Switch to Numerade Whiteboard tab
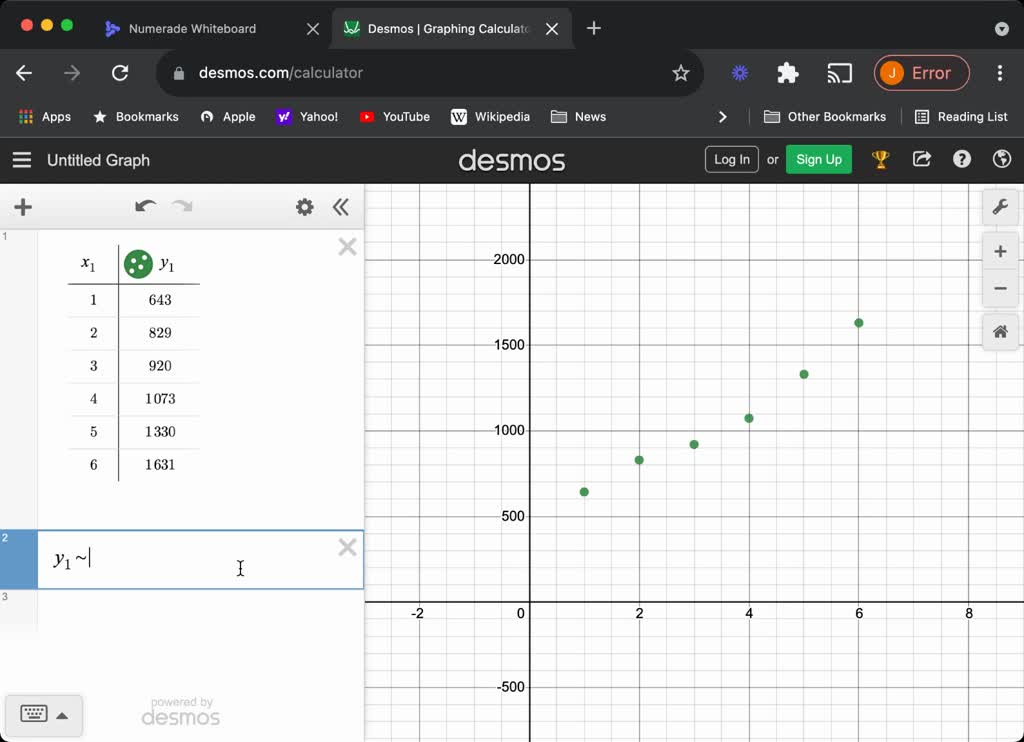The width and height of the screenshot is (1024, 742). coord(192,29)
